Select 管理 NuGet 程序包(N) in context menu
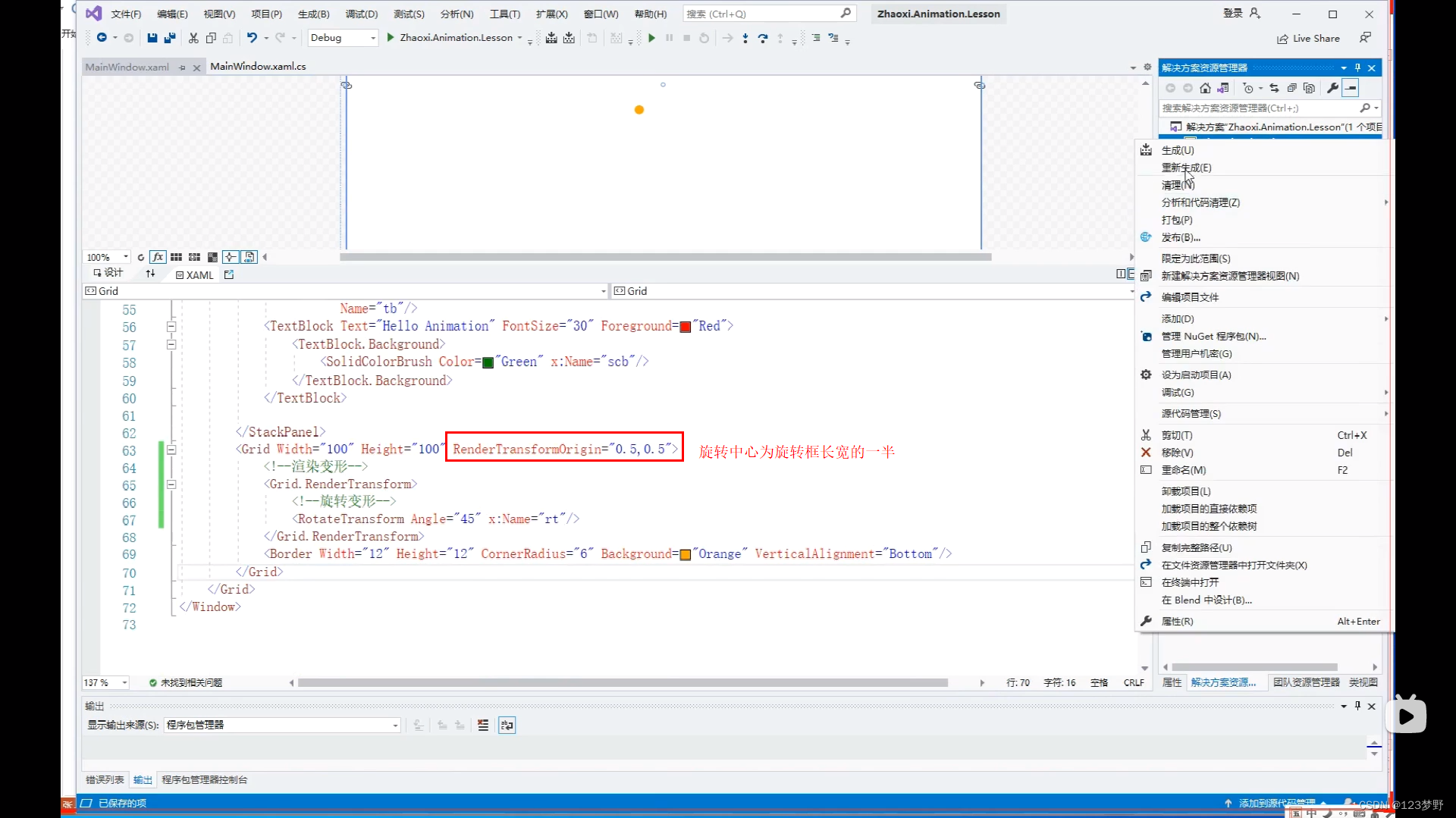 [x=1213, y=336]
